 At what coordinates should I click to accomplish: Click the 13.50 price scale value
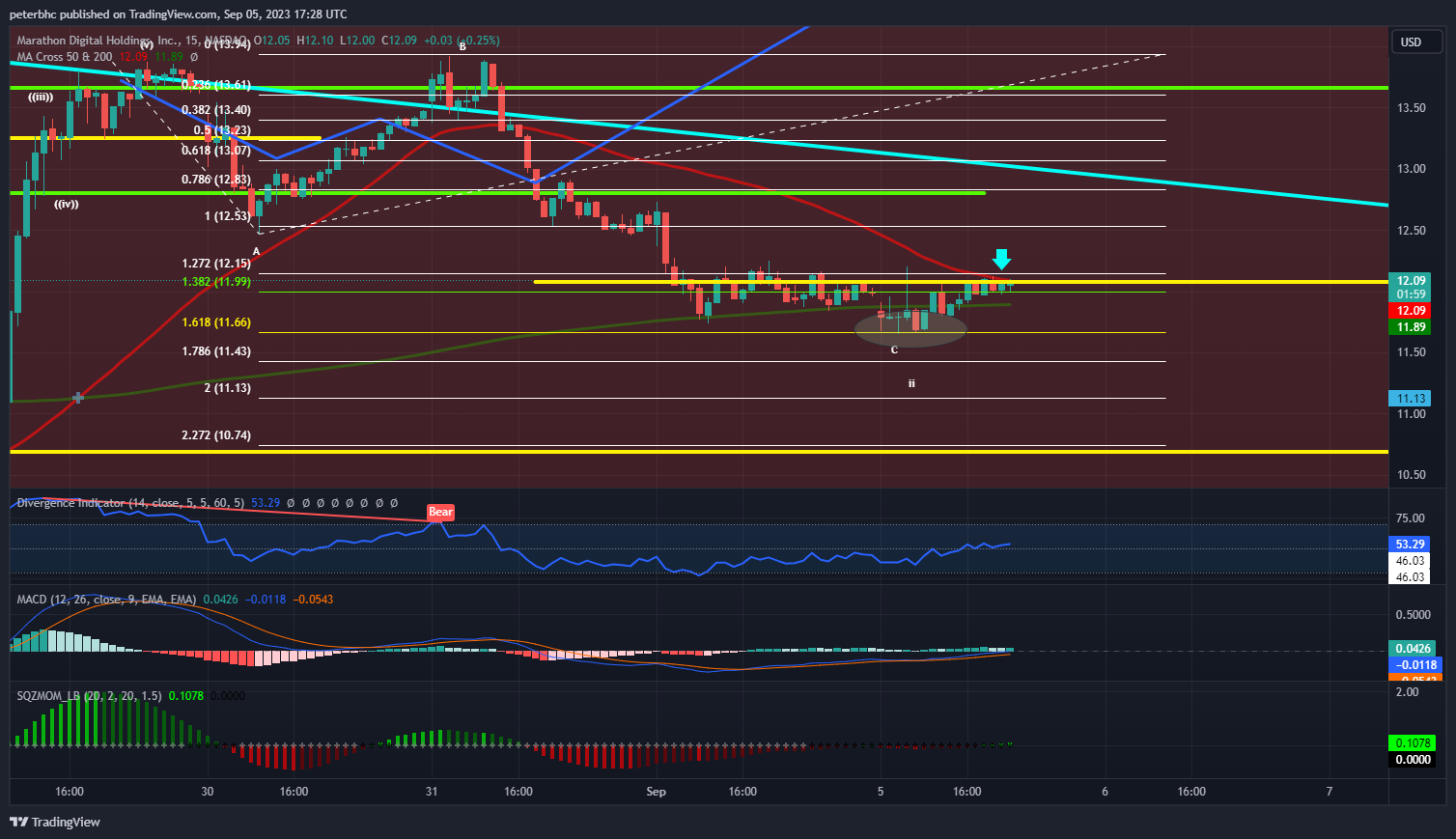1412,108
